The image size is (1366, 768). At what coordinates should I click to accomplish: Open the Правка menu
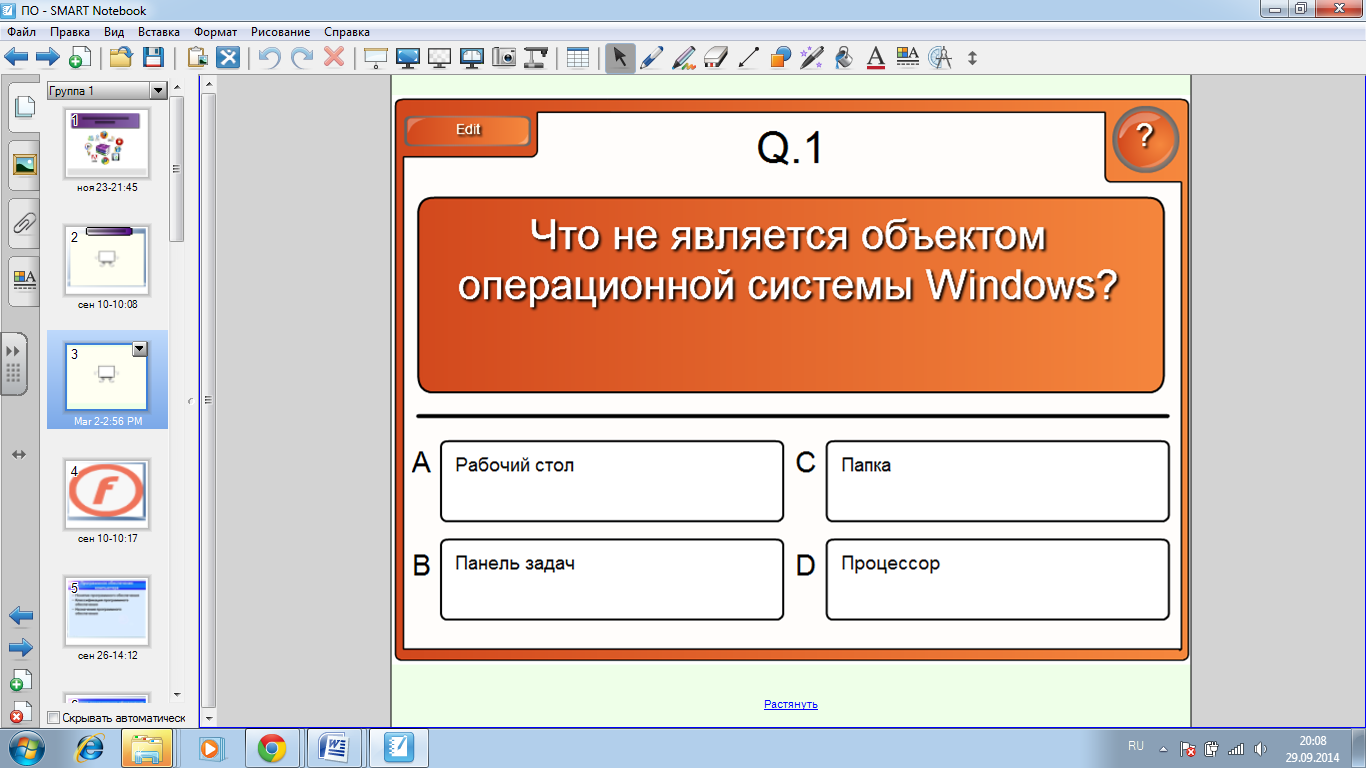pyautogui.click(x=70, y=32)
